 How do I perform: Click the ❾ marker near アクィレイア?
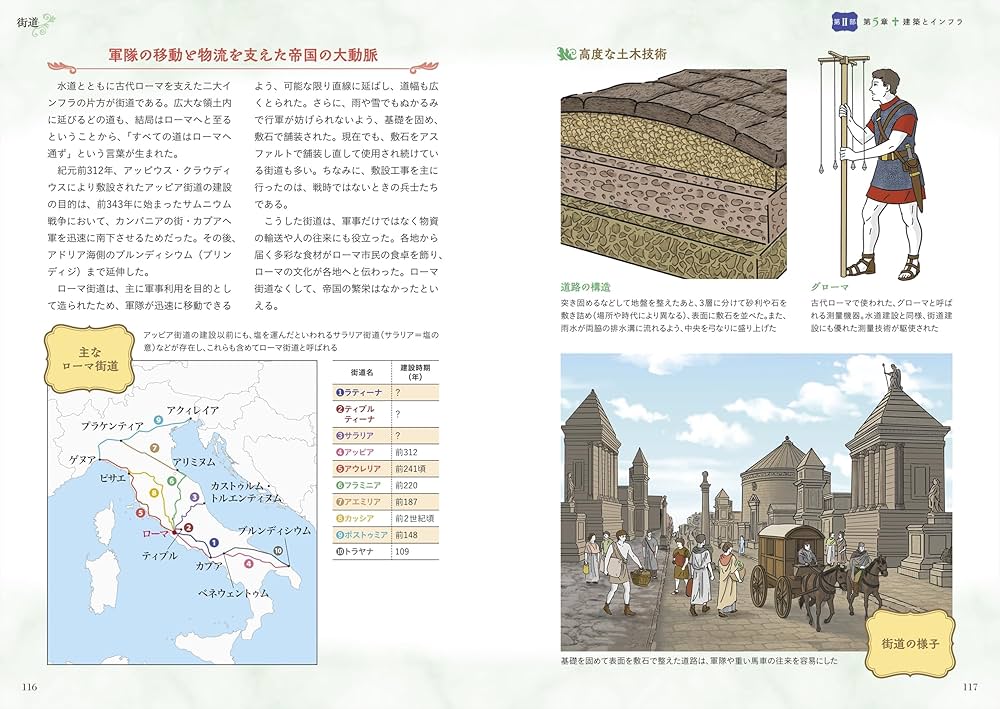(x=158, y=420)
